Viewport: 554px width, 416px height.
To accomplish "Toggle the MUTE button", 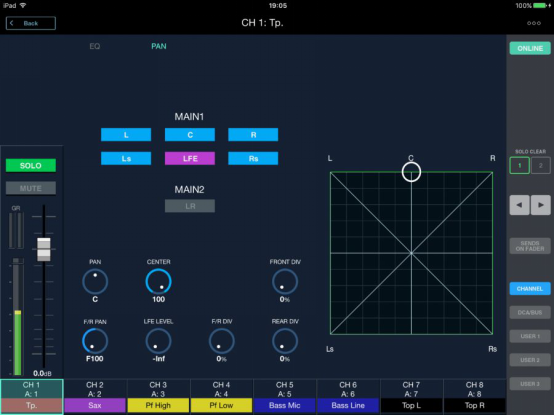I will (x=31, y=188).
